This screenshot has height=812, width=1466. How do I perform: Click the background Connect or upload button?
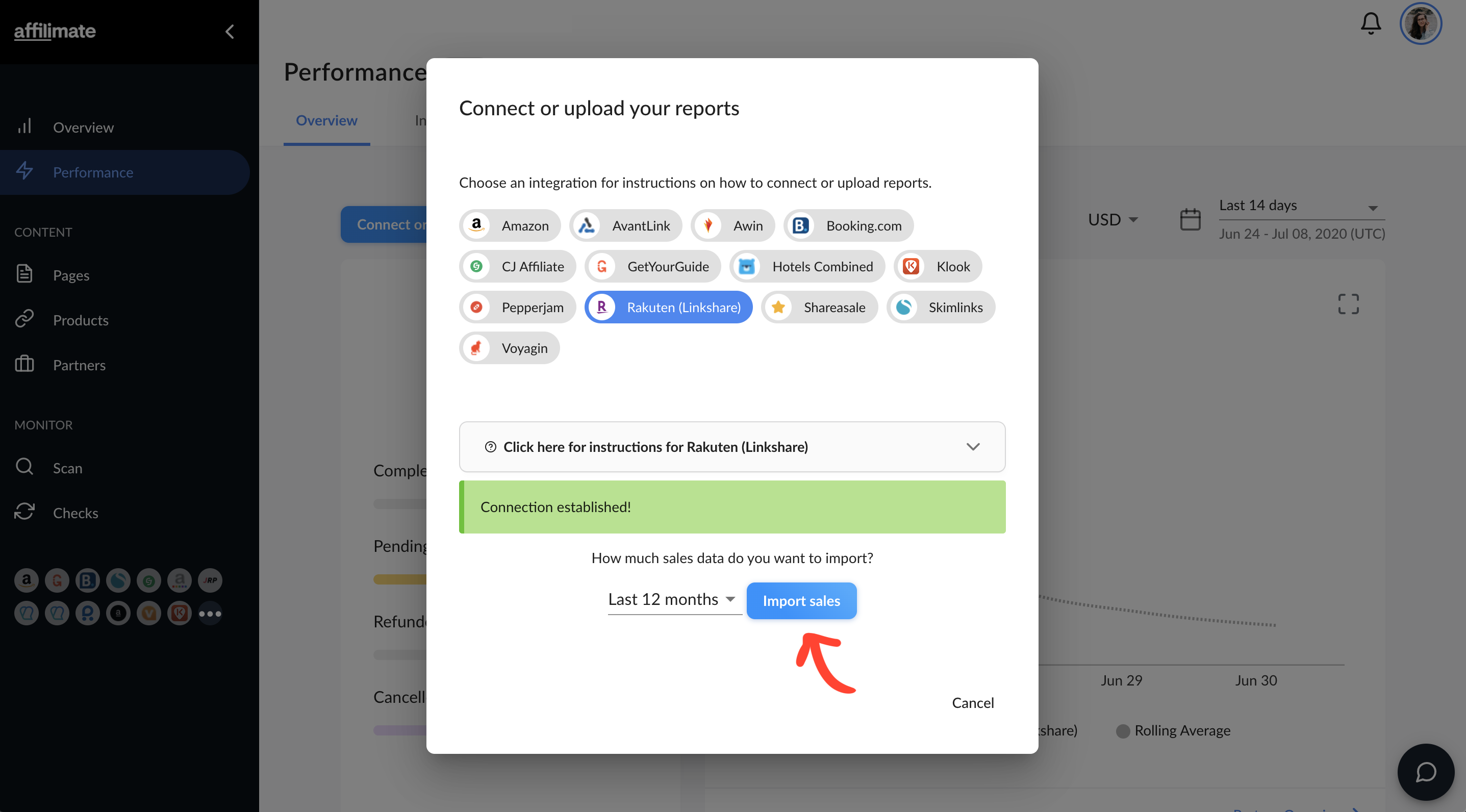click(x=384, y=225)
